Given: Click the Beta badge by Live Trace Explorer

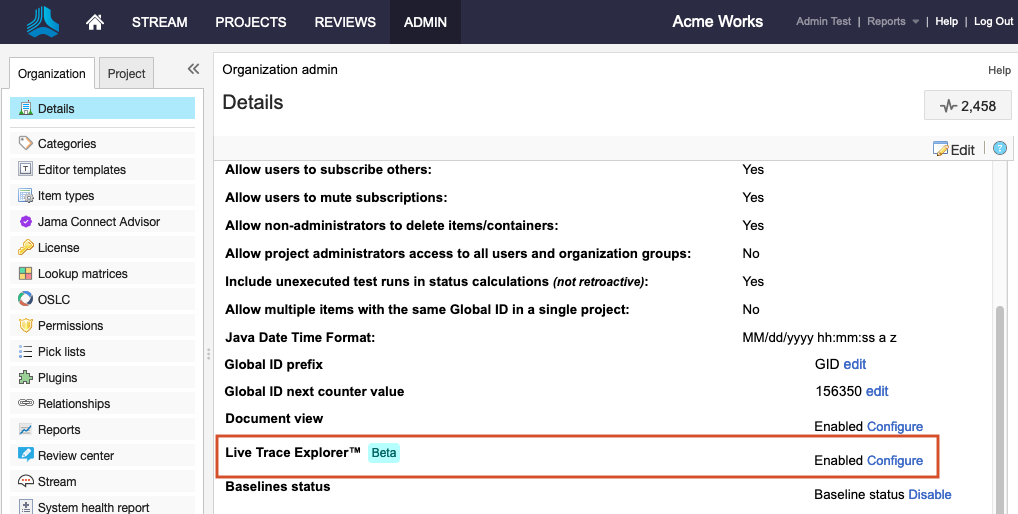Looking at the screenshot, I should pyautogui.click(x=384, y=453).
